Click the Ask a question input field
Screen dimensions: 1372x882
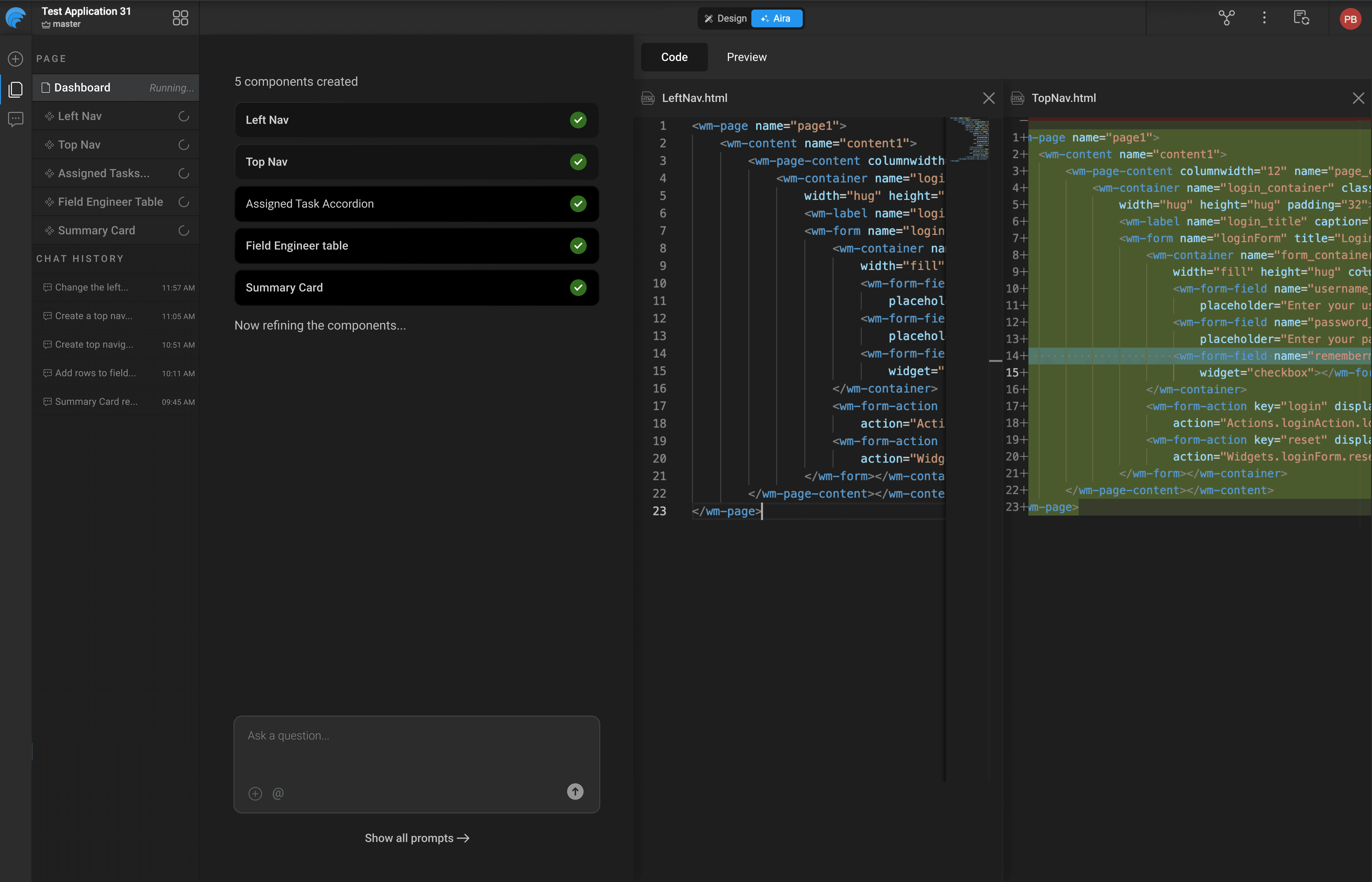pyautogui.click(x=416, y=736)
